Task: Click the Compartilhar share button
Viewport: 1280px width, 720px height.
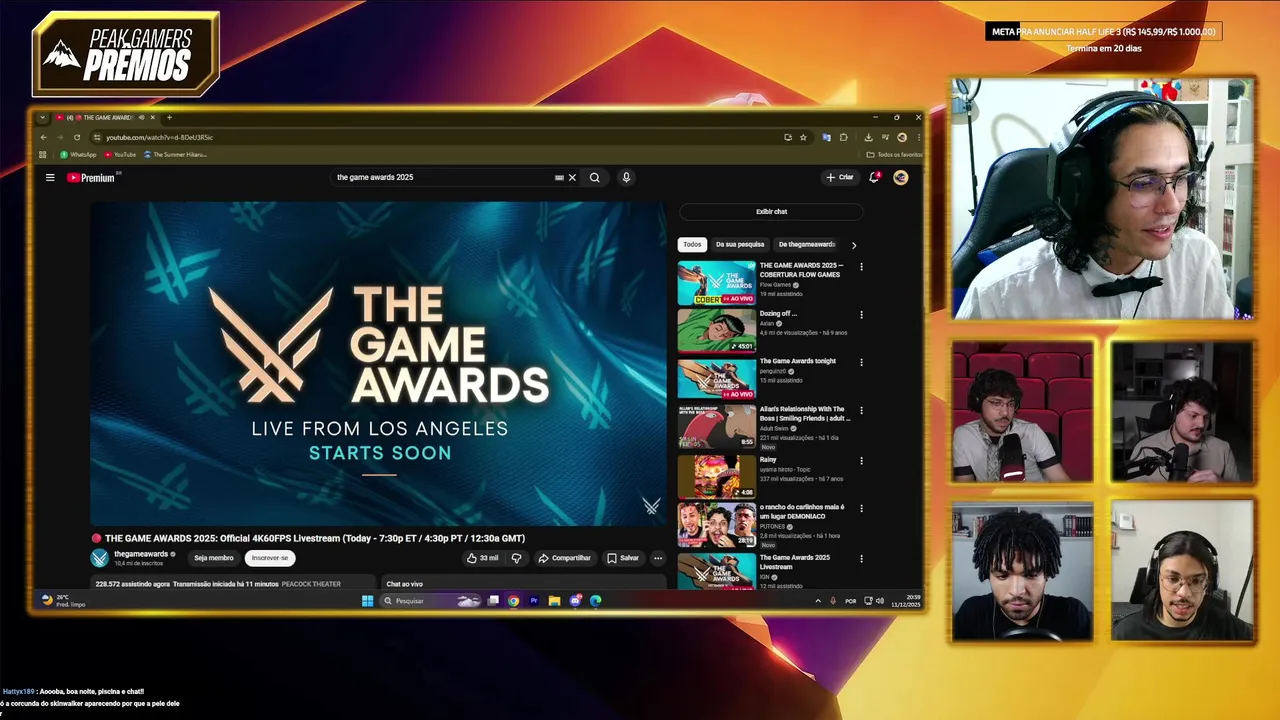Action: coord(564,558)
